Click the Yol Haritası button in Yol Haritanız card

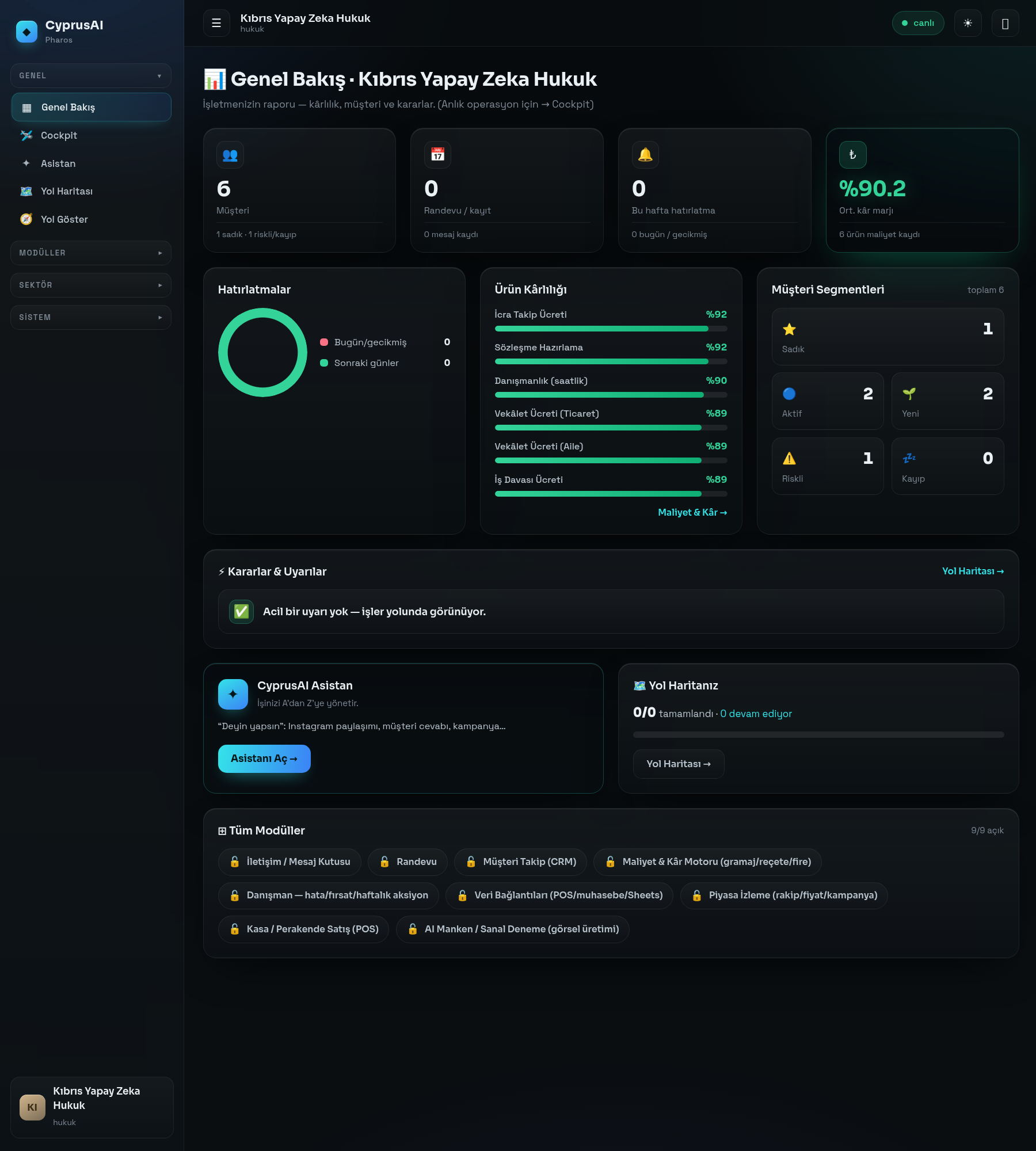tap(679, 764)
